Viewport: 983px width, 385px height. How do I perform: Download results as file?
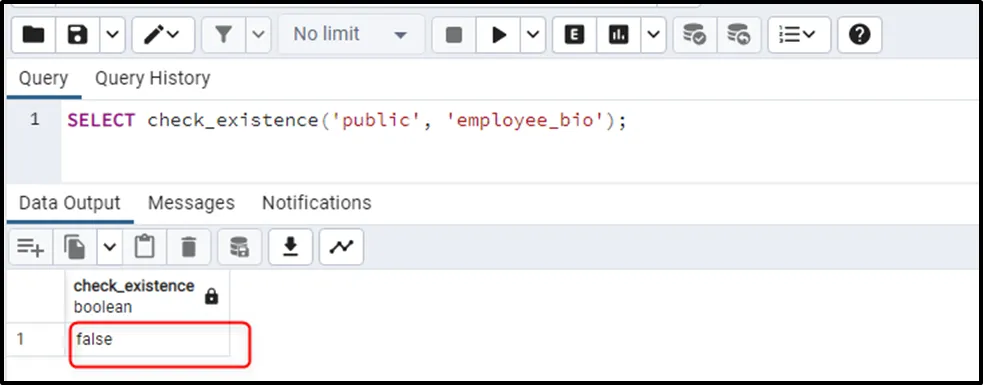pyautogui.click(x=290, y=247)
